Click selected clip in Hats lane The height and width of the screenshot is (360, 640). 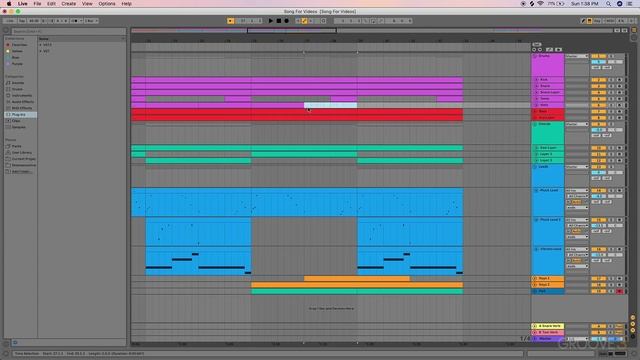(331, 105)
